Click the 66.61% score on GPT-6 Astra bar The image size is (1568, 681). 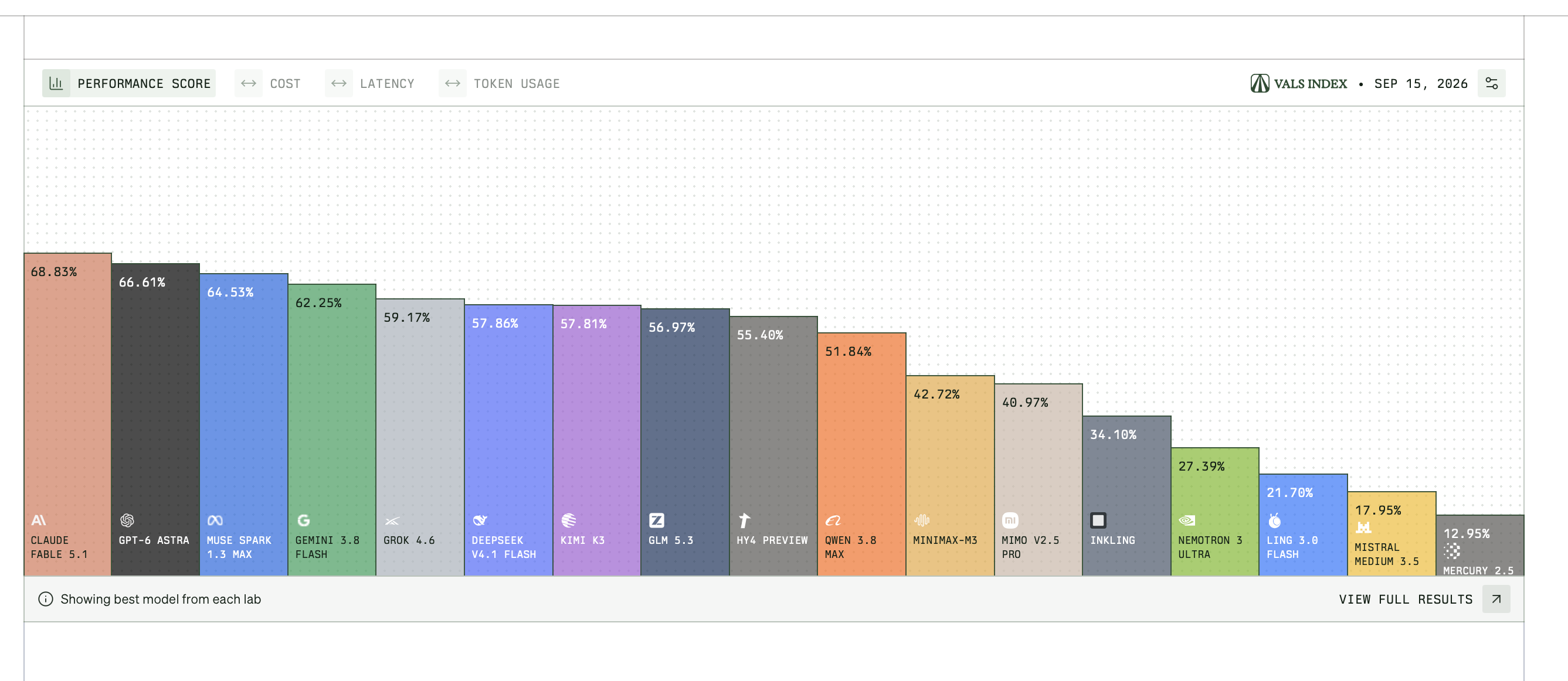click(x=142, y=282)
